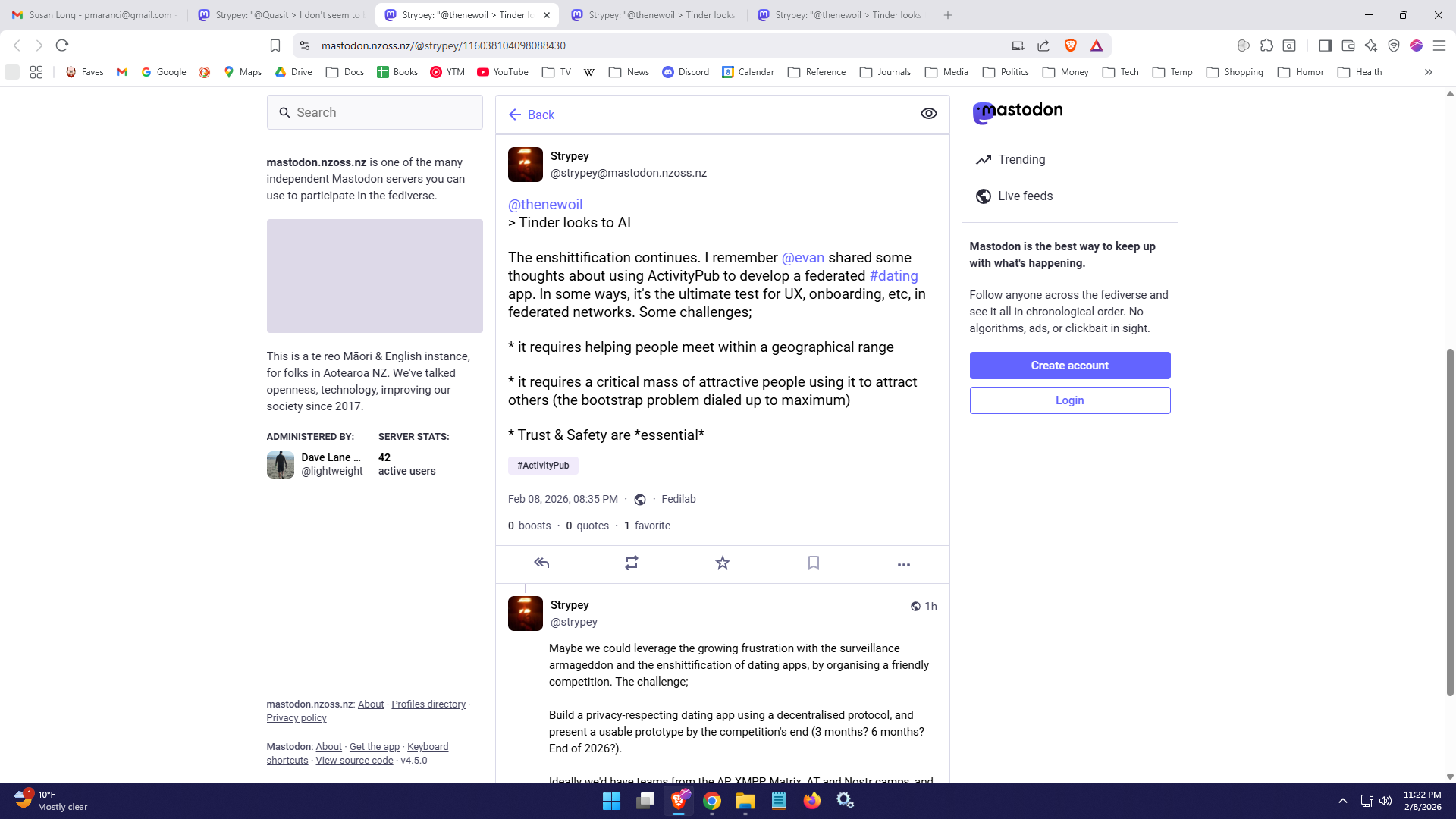
Task: Open the #dating hashtag link
Action: [893, 276]
